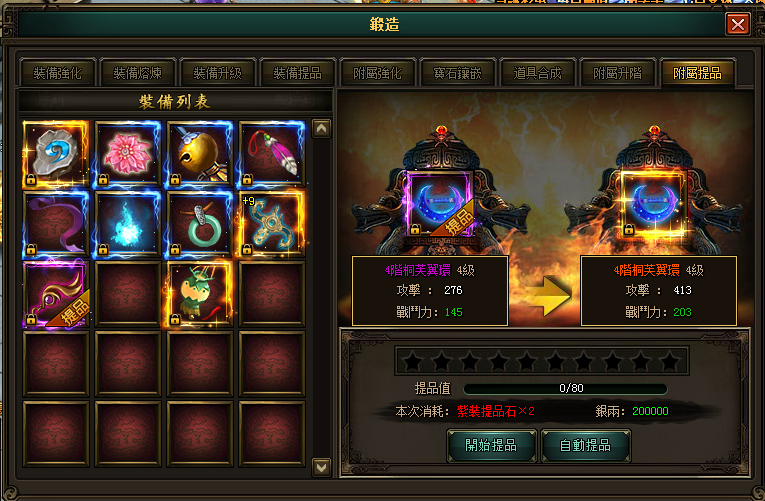
Task: Select the blue flame spirit item
Action: (x=128, y=224)
